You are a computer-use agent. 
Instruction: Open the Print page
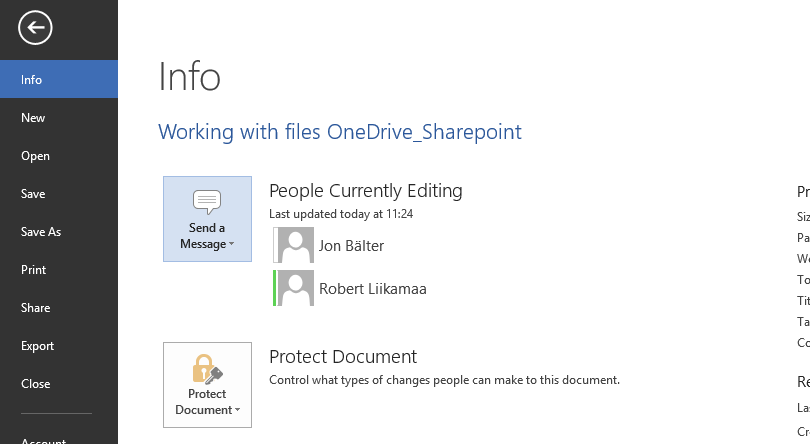59,269
